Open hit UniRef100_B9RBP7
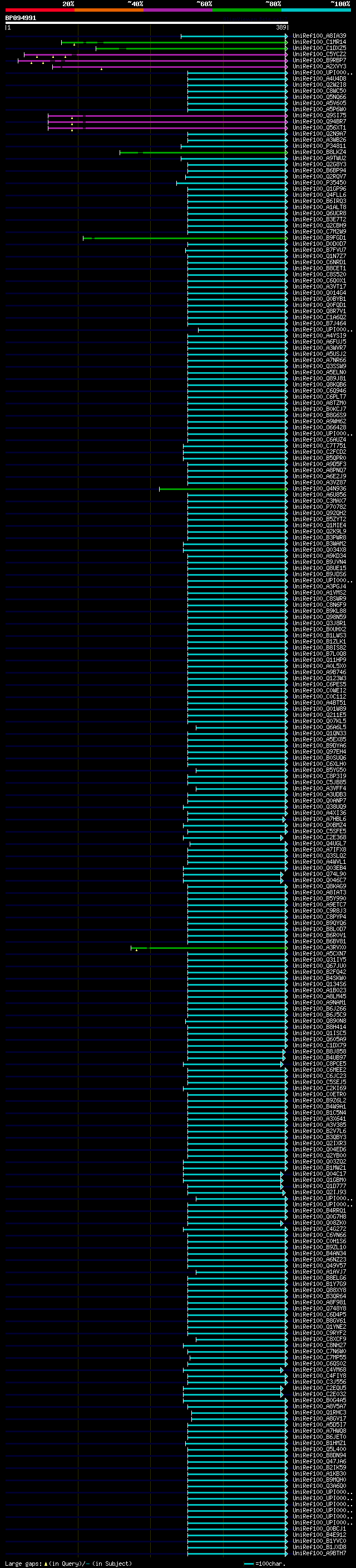Screen dimensions: 356x1568 click(319, 60)
